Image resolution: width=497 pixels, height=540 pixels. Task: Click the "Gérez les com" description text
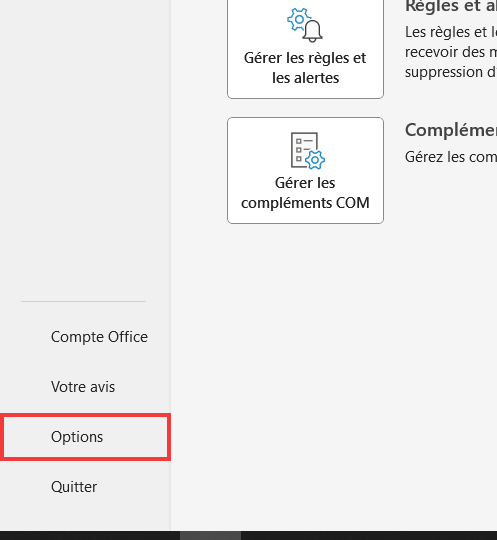[451, 157]
